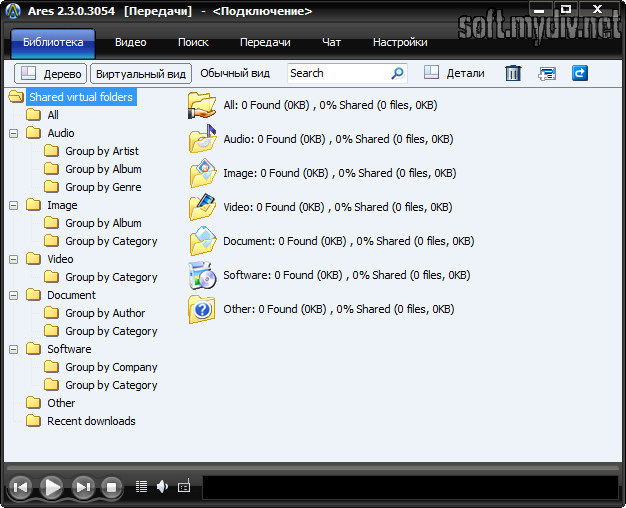The height and width of the screenshot is (508, 626).
Task: Toggle the playlist list icon
Action: tap(141, 486)
